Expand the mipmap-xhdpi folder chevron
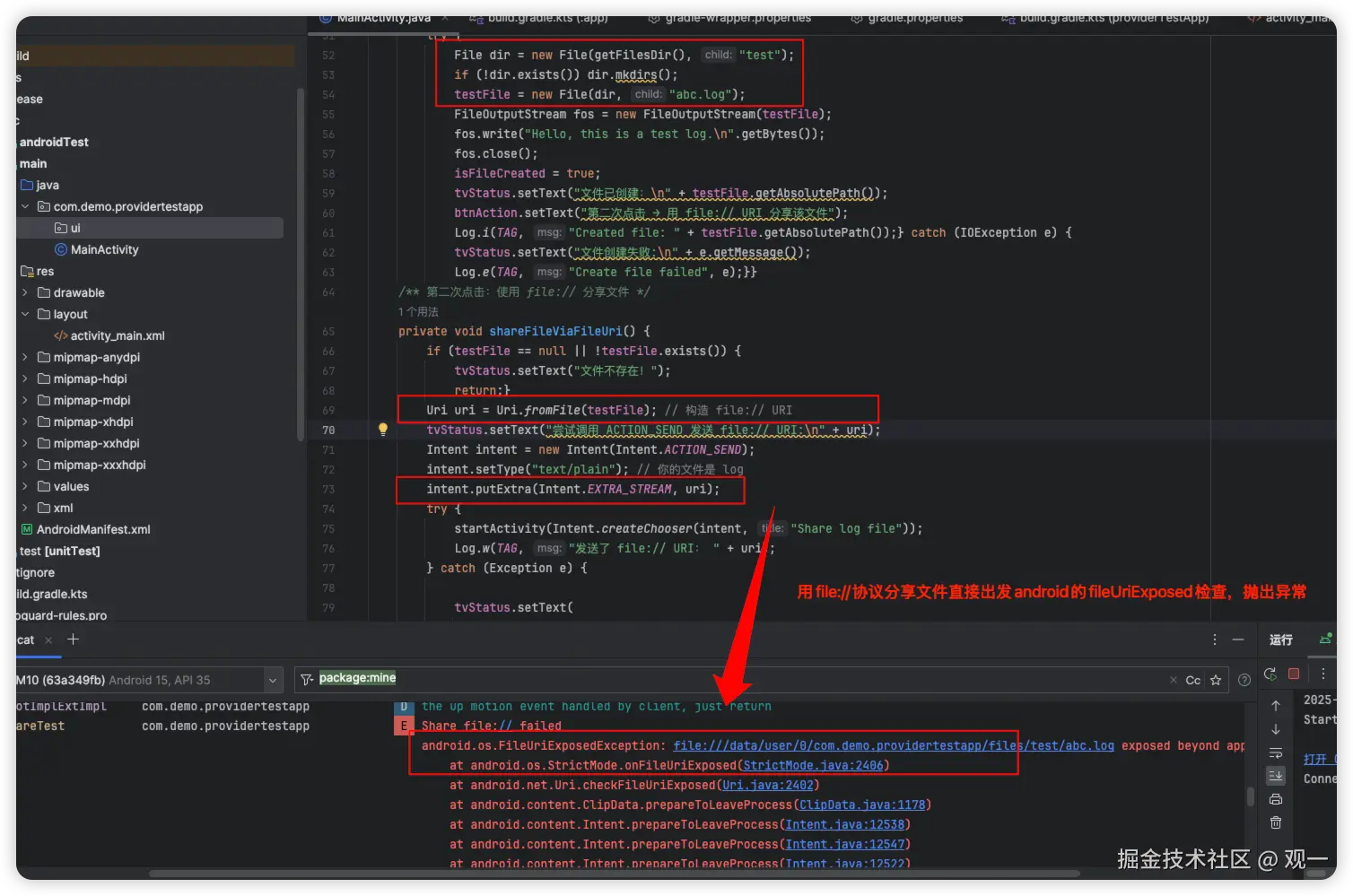1353x896 pixels. pos(25,422)
